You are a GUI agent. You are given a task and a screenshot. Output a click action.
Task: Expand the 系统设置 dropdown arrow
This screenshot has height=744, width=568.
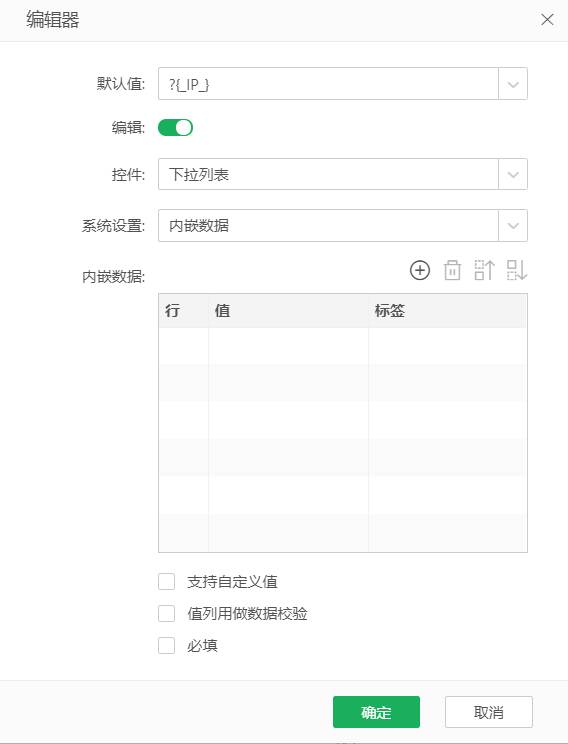513,225
